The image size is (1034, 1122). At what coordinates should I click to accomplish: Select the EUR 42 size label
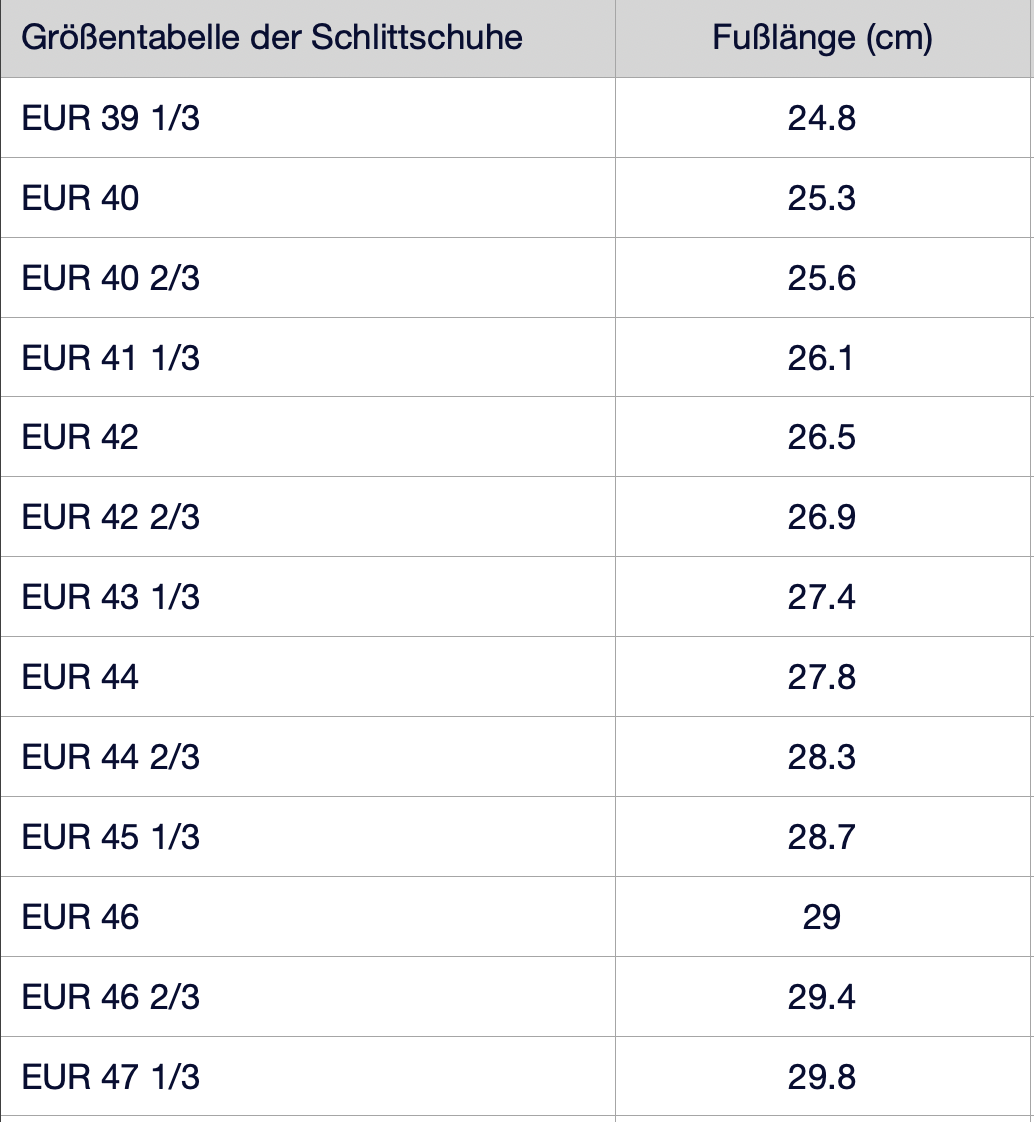coord(81,438)
